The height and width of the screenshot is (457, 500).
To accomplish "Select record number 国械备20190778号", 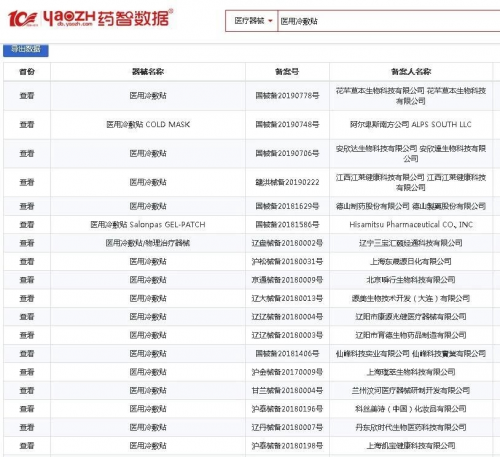I will pos(287,96).
